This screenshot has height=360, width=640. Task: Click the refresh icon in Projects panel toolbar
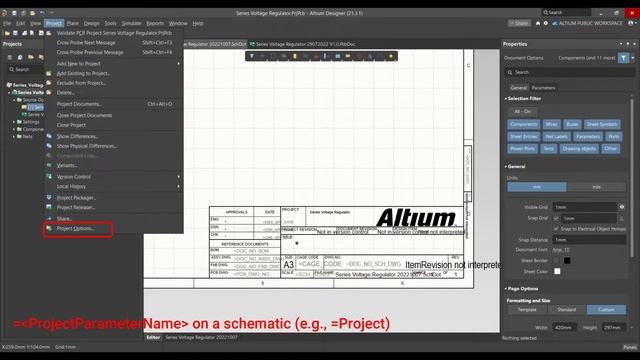(20, 58)
